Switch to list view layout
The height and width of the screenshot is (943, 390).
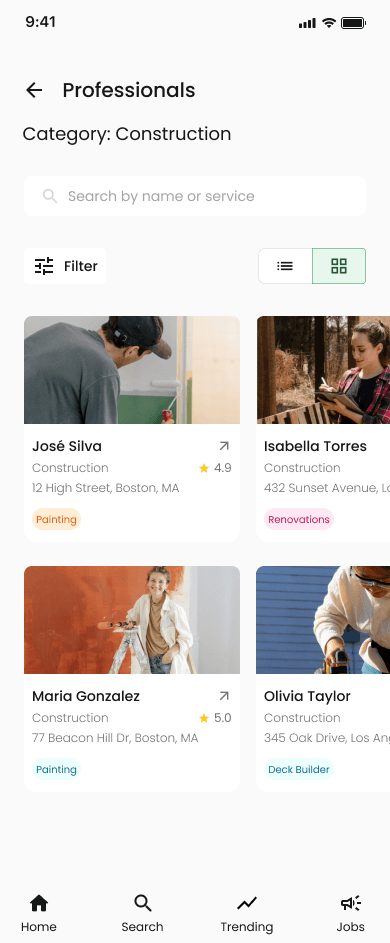tap(285, 266)
